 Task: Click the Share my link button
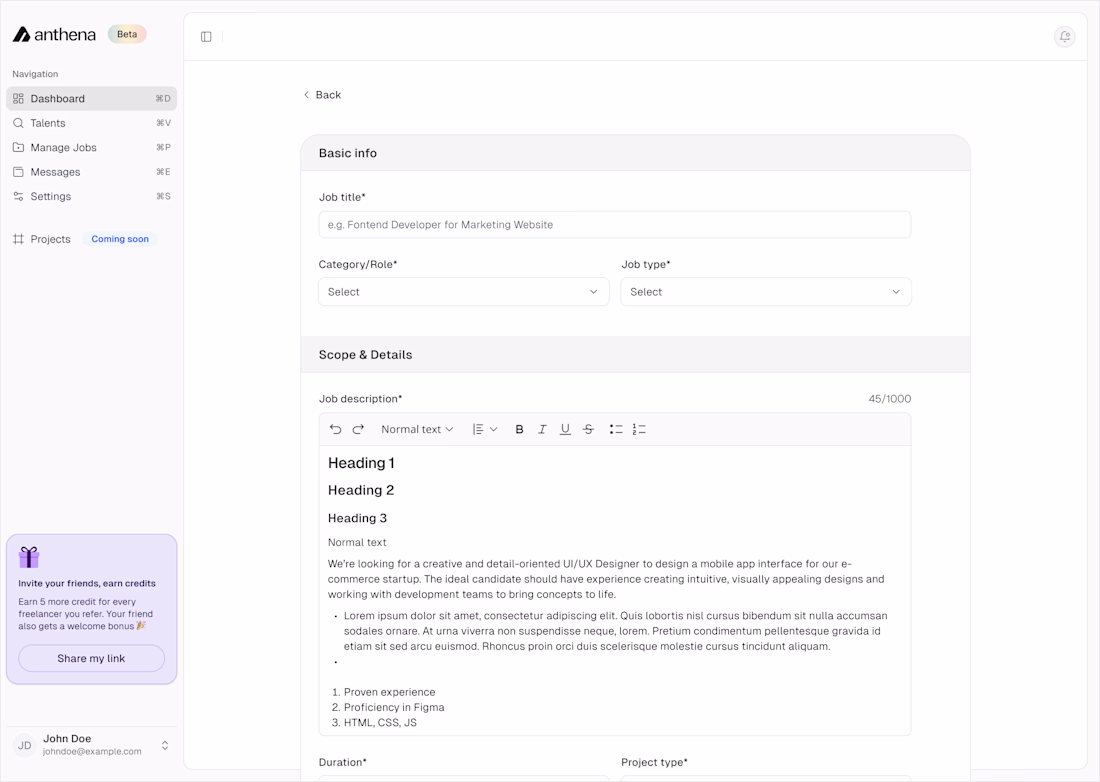pyautogui.click(x=91, y=659)
